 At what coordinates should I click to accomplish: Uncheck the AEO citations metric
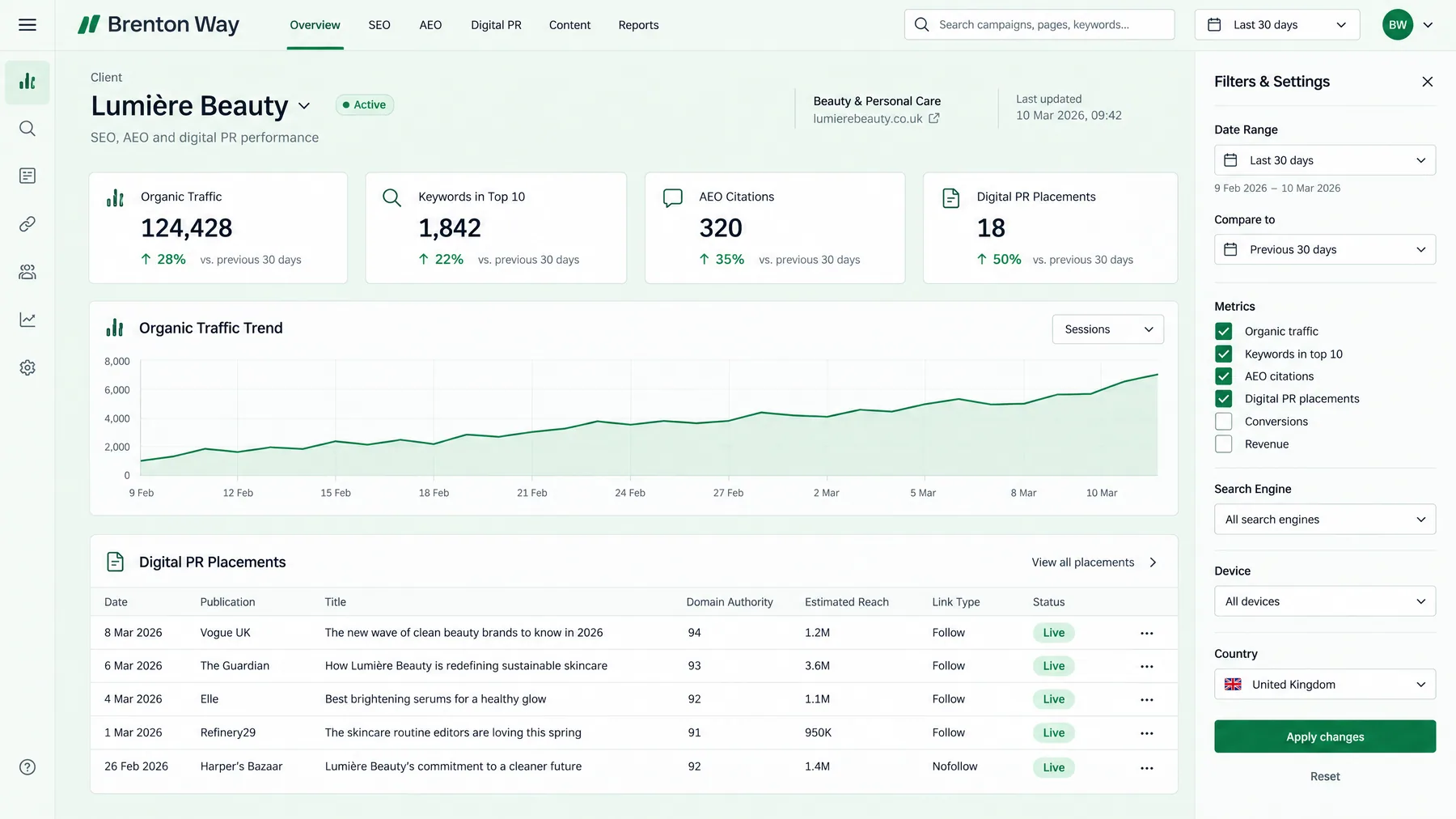pyautogui.click(x=1224, y=376)
